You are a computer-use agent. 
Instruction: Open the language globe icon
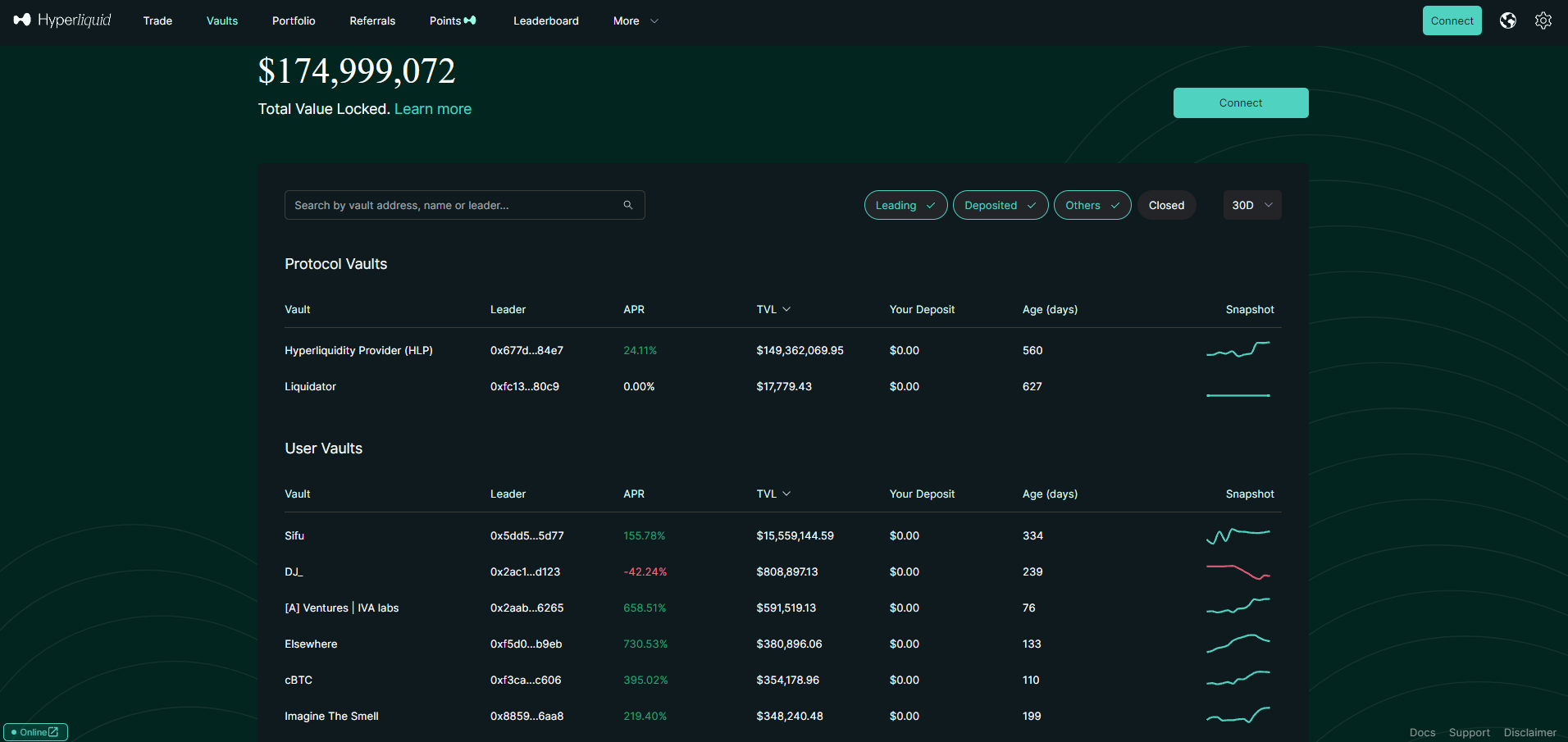(1507, 20)
